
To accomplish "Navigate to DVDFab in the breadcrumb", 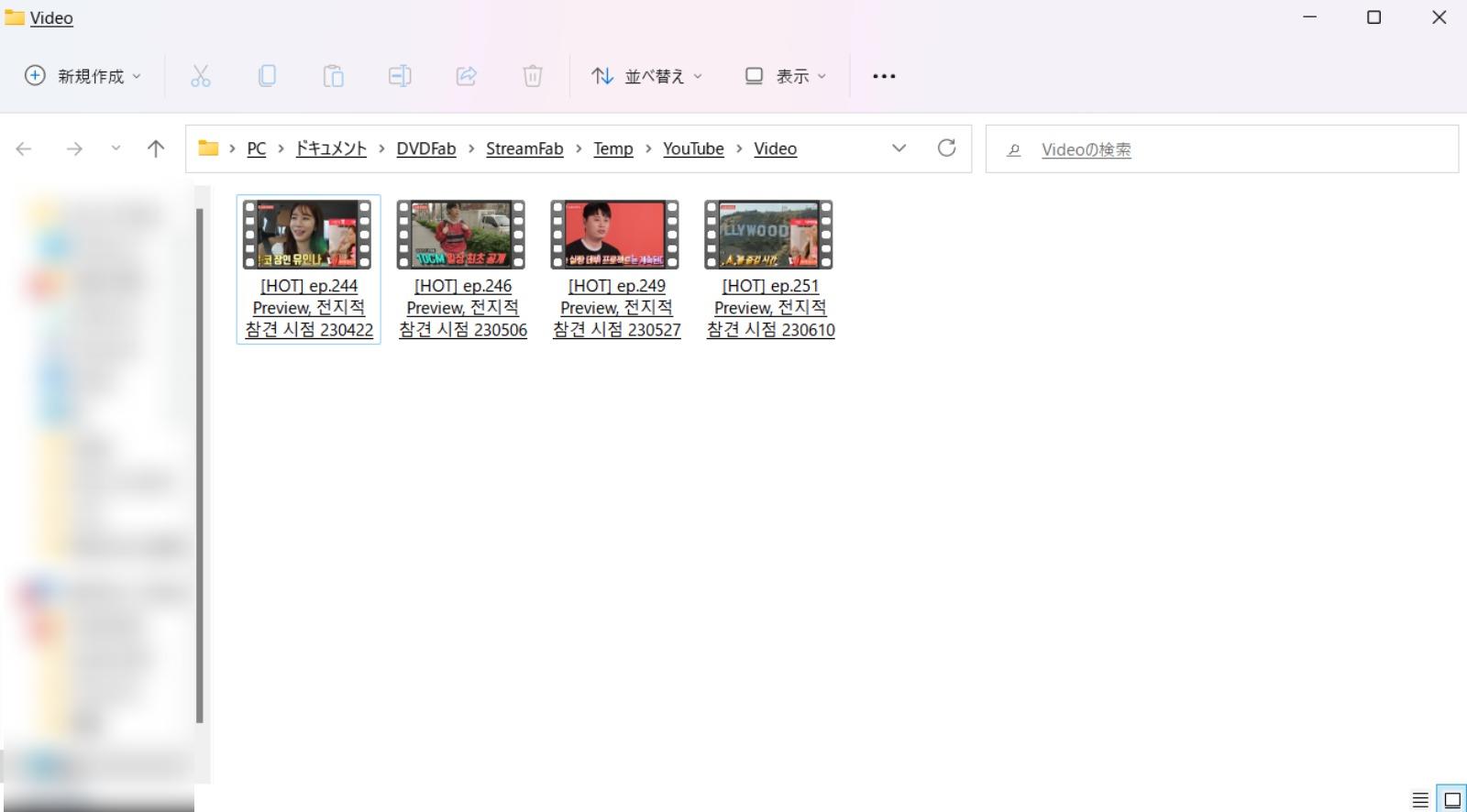I will [426, 148].
